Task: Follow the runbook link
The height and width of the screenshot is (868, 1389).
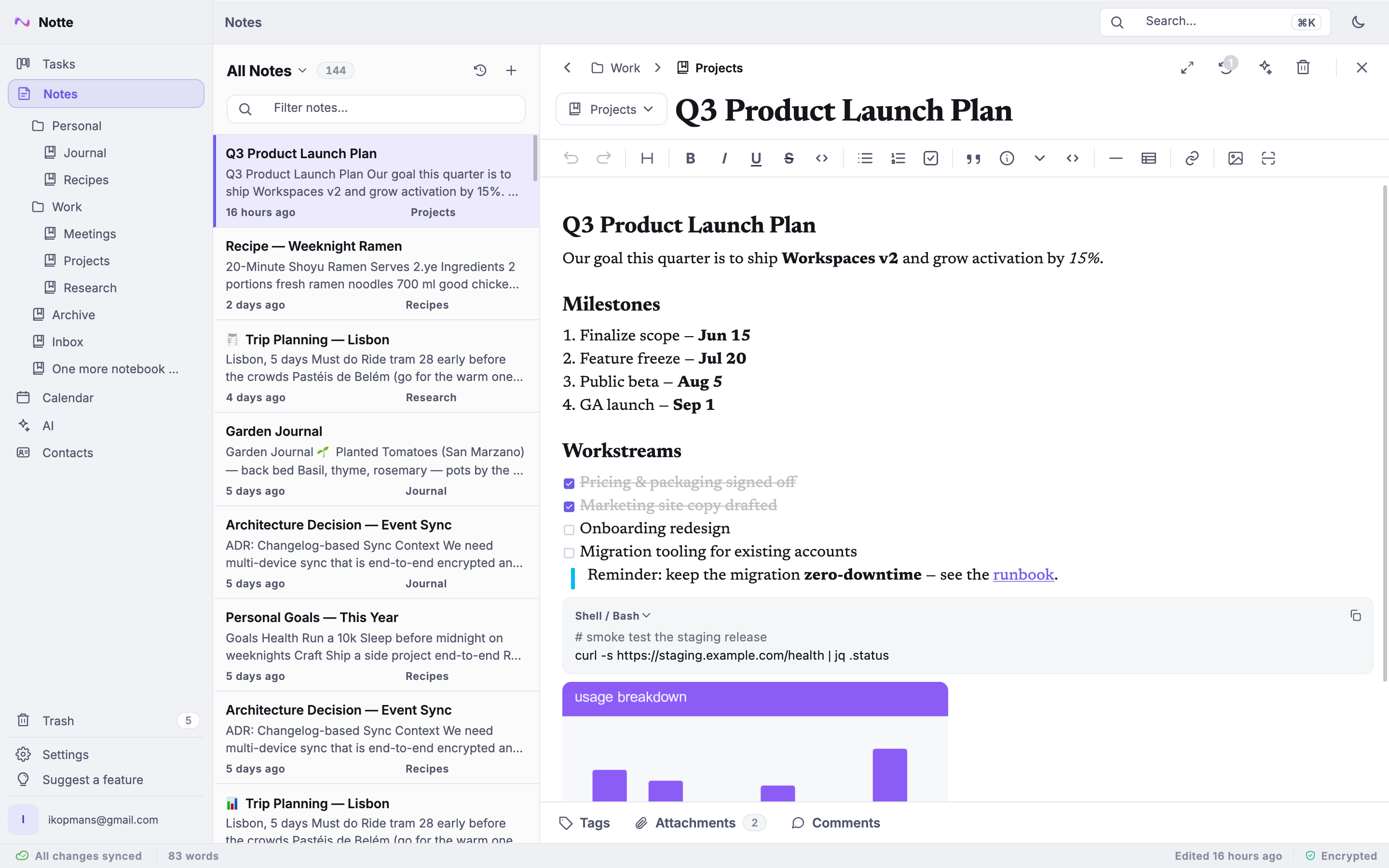Action: point(1023,575)
